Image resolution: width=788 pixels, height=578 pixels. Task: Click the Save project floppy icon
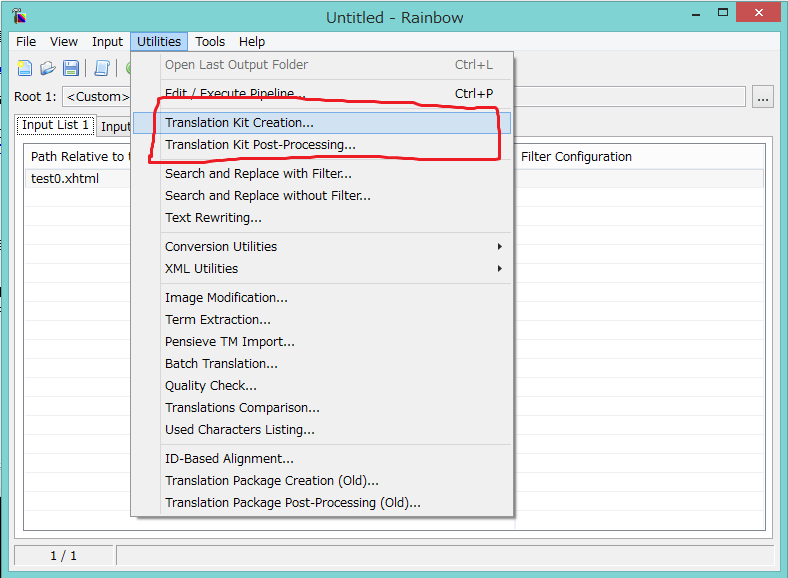[x=71, y=68]
